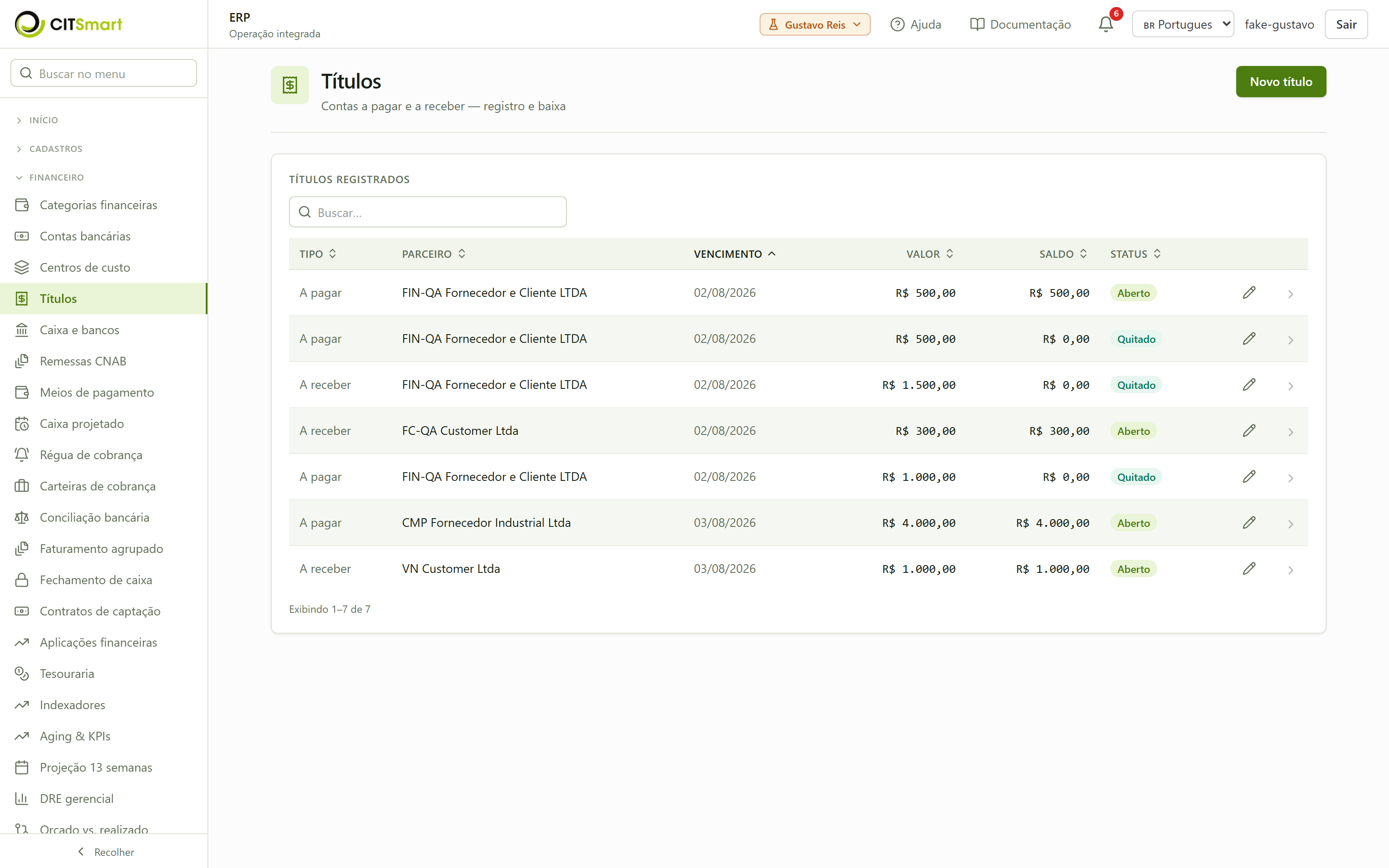The width and height of the screenshot is (1389, 868).
Task: Sort table by STATUS column
Action: tap(1136, 254)
